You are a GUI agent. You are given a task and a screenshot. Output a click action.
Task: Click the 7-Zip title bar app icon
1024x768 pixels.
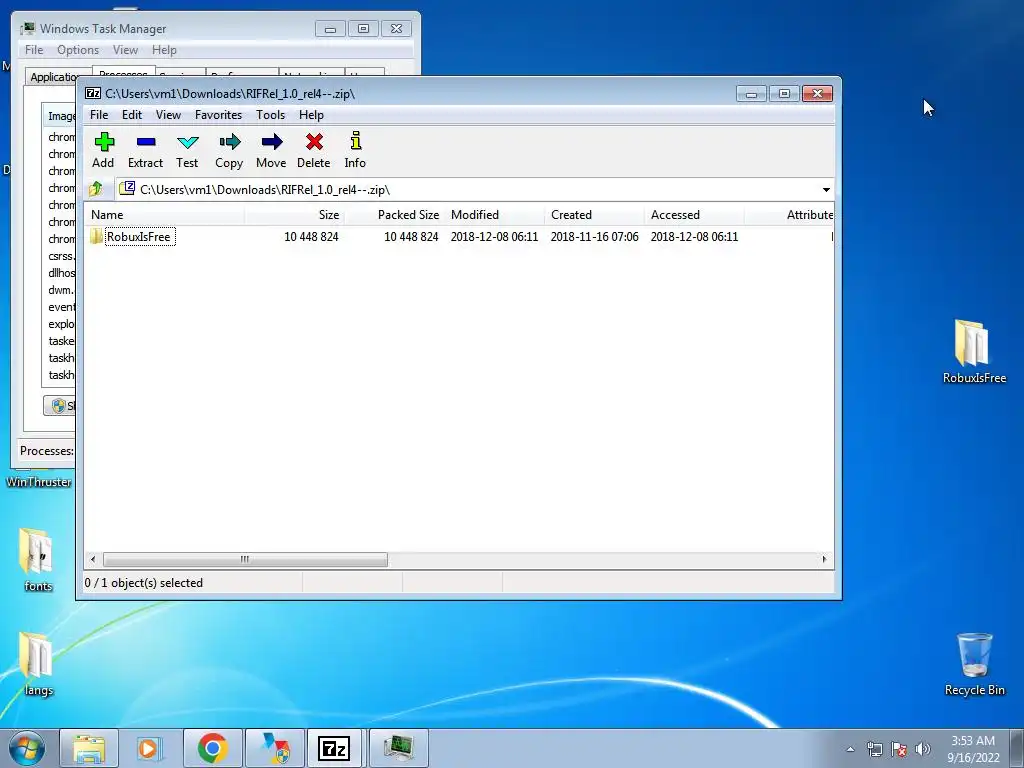(93, 93)
